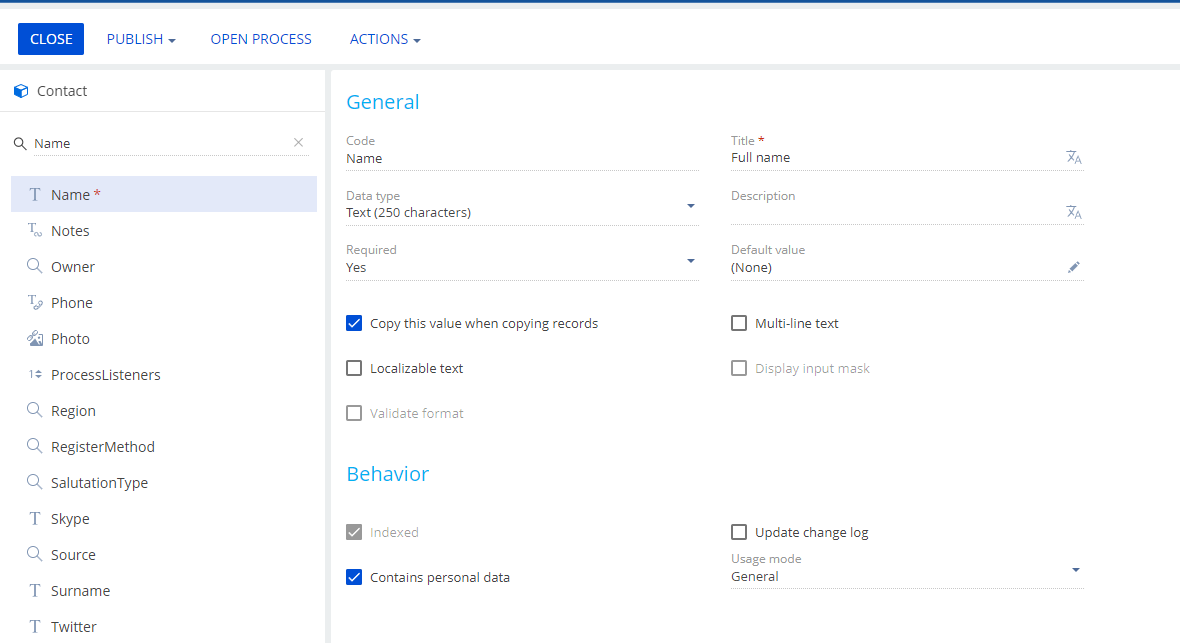Click the translate icon beside Title field
Image resolution: width=1180 pixels, height=643 pixels.
pos(1074,157)
